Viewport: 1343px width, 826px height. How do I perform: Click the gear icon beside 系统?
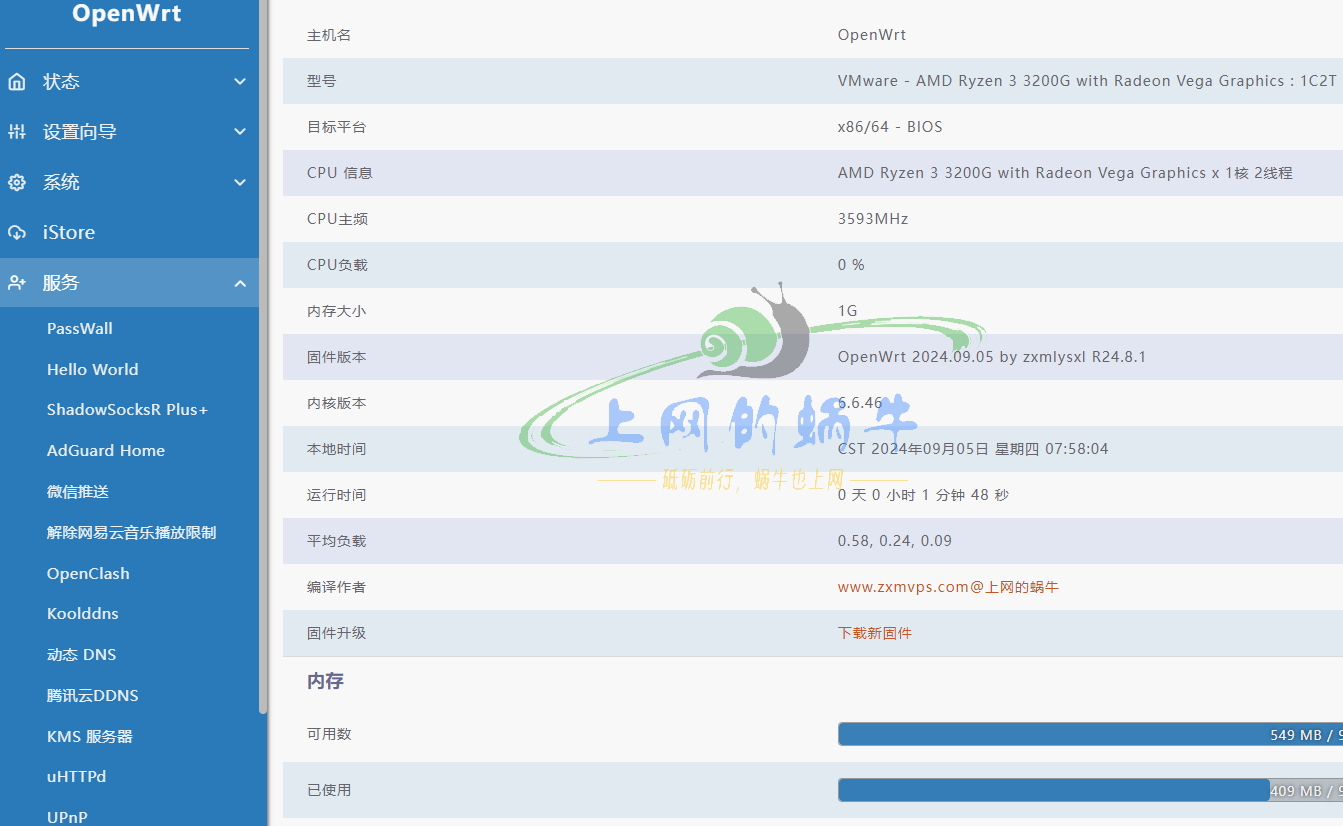pyautogui.click(x=17, y=183)
